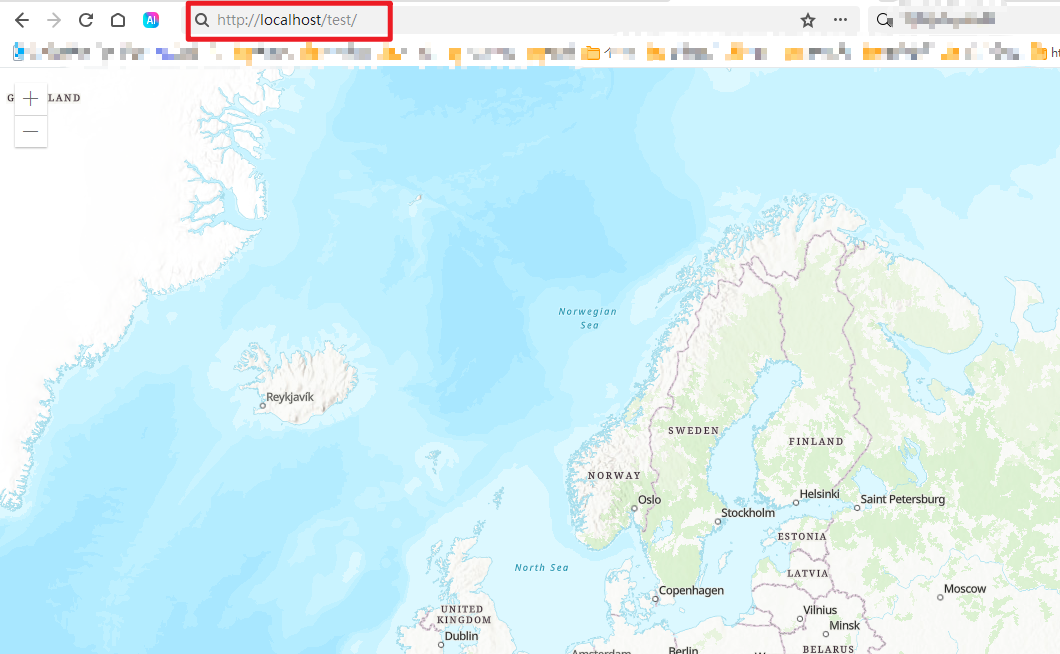Viewport: 1060px width, 654px height.
Task: Bookmark page with the star icon
Action: [x=808, y=20]
